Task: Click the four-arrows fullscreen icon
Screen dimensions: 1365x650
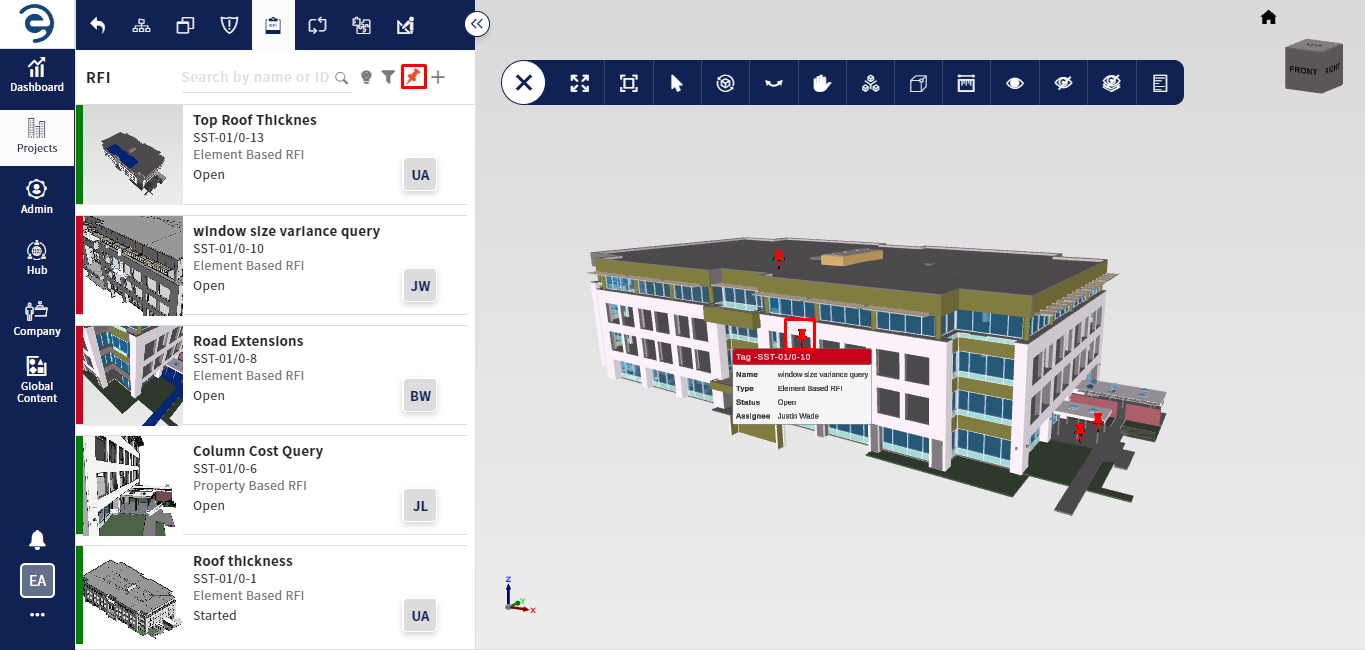Action: click(580, 83)
